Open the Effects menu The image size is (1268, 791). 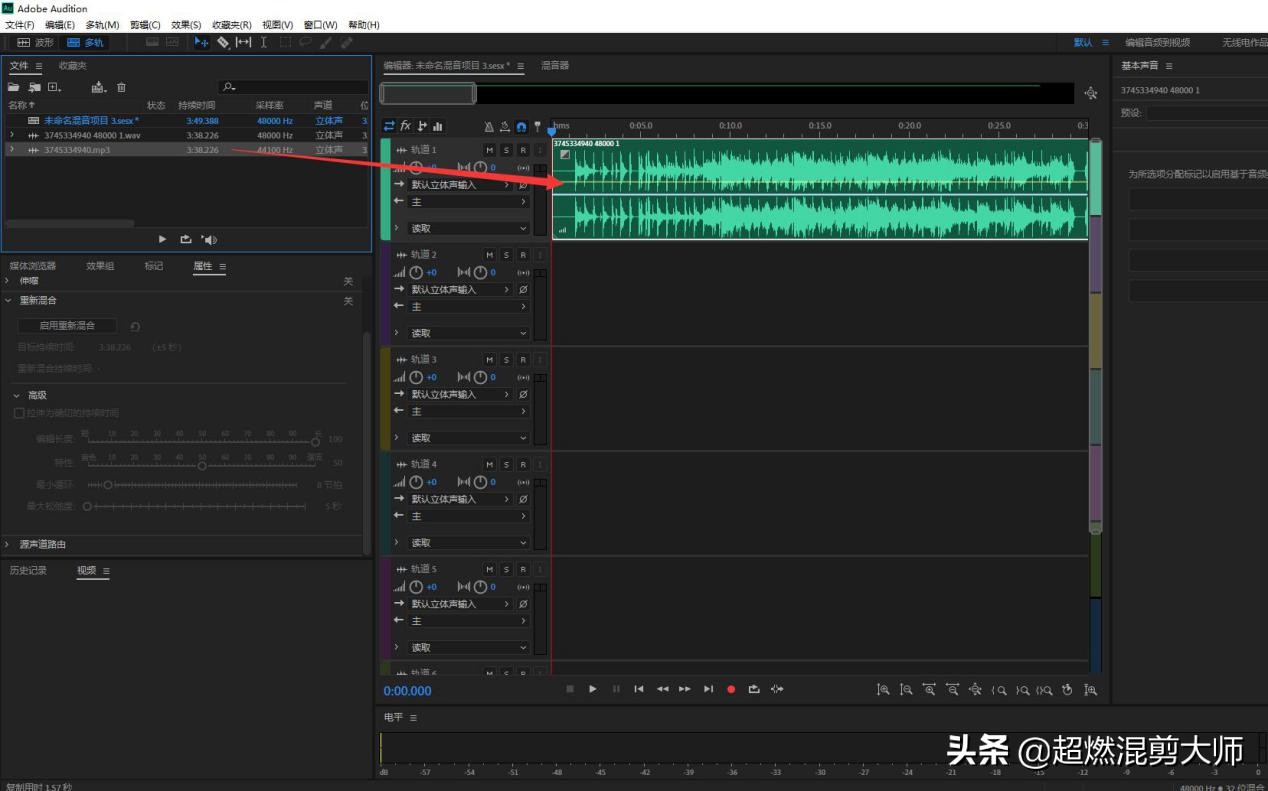186,25
